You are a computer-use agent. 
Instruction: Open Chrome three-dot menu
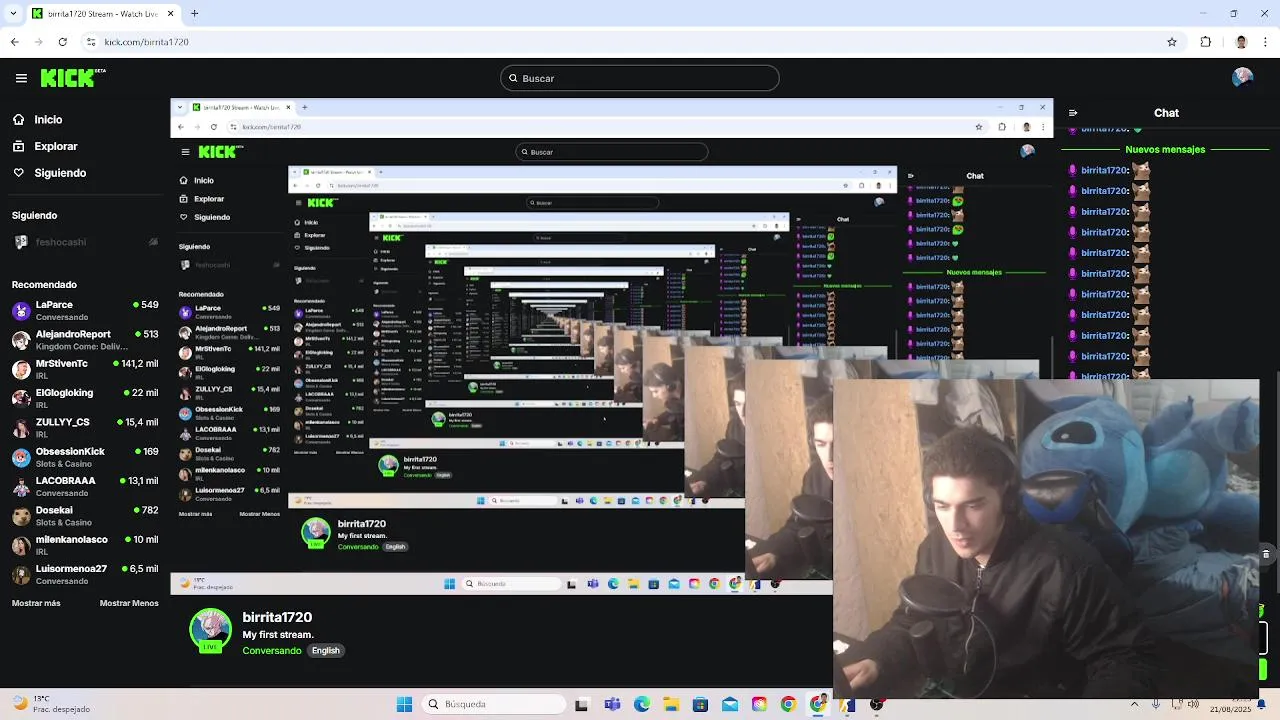point(1265,42)
